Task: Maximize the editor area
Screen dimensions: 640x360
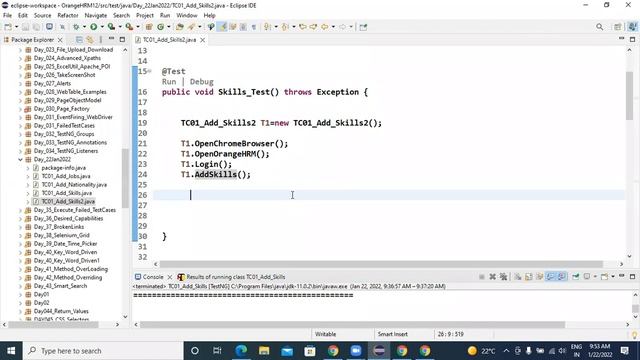Action: click(632, 39)
